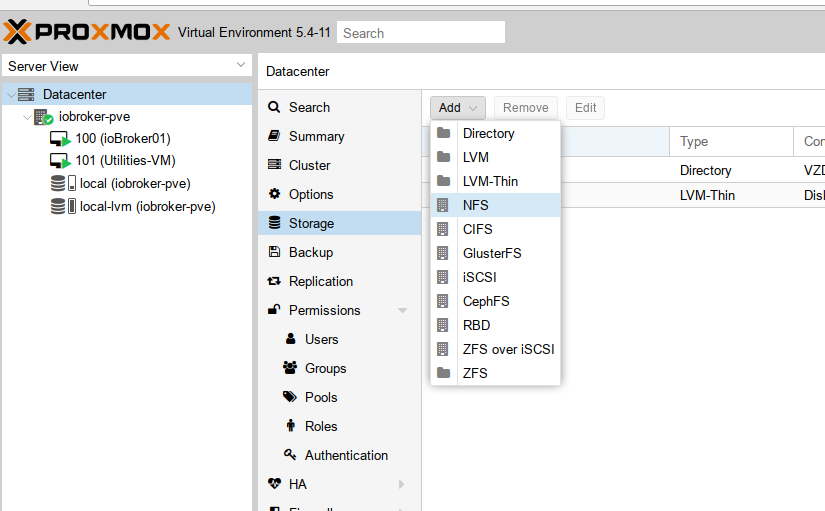Choose iSCSI from Add menu
This screenshot has height=511, width=825.
pyautogui.click(x=496, y=277)
